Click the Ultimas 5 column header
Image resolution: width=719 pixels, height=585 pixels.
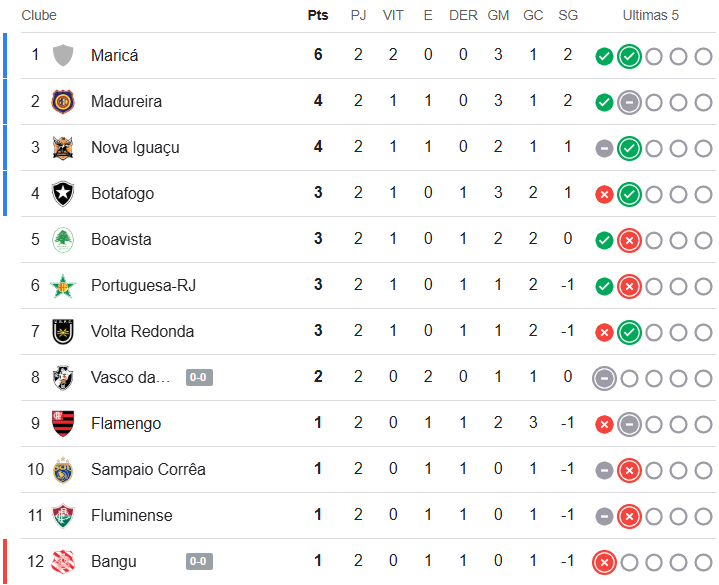(x=650, y=15)
